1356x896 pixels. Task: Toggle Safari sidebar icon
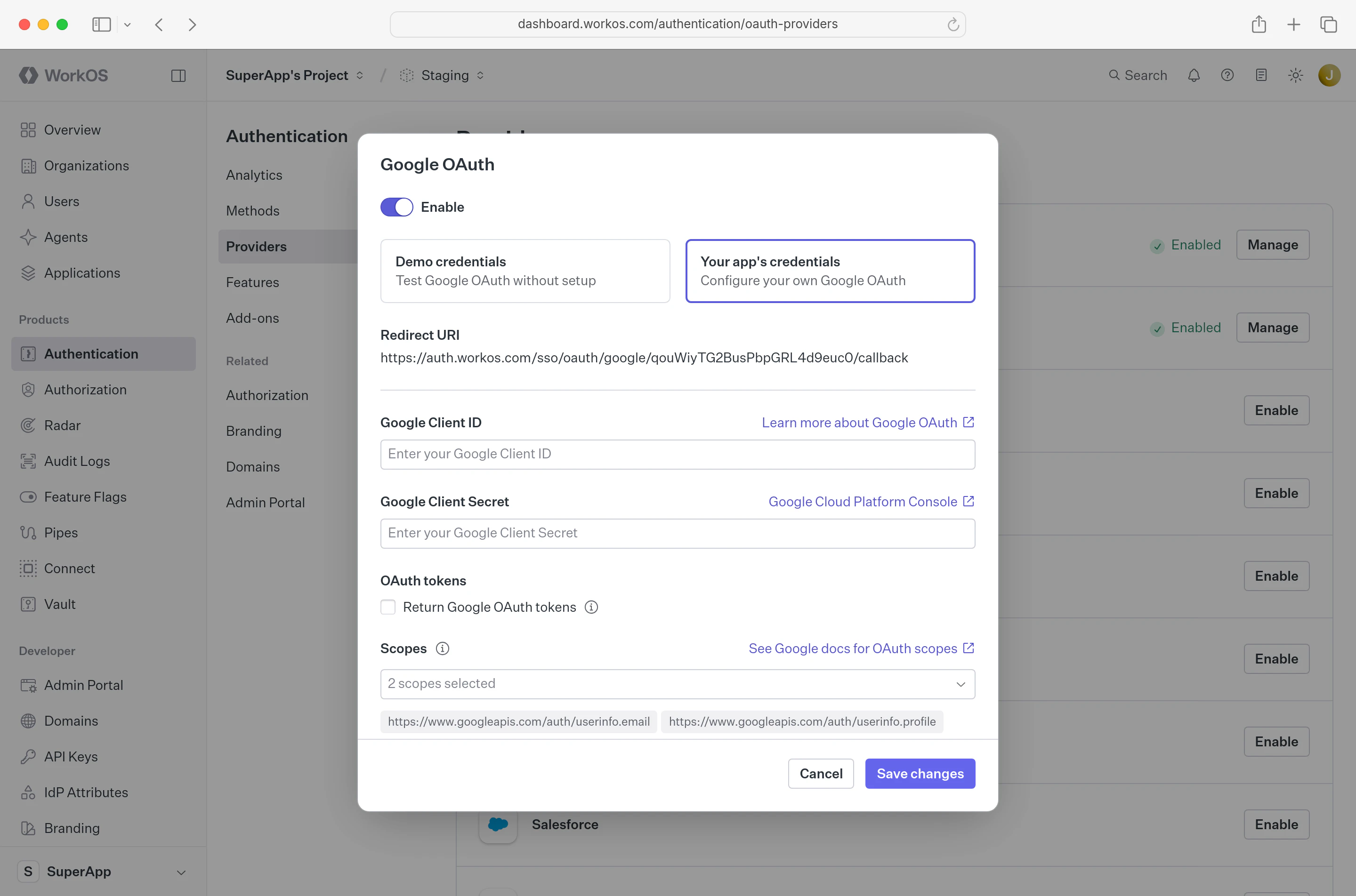tap(101, 24)
